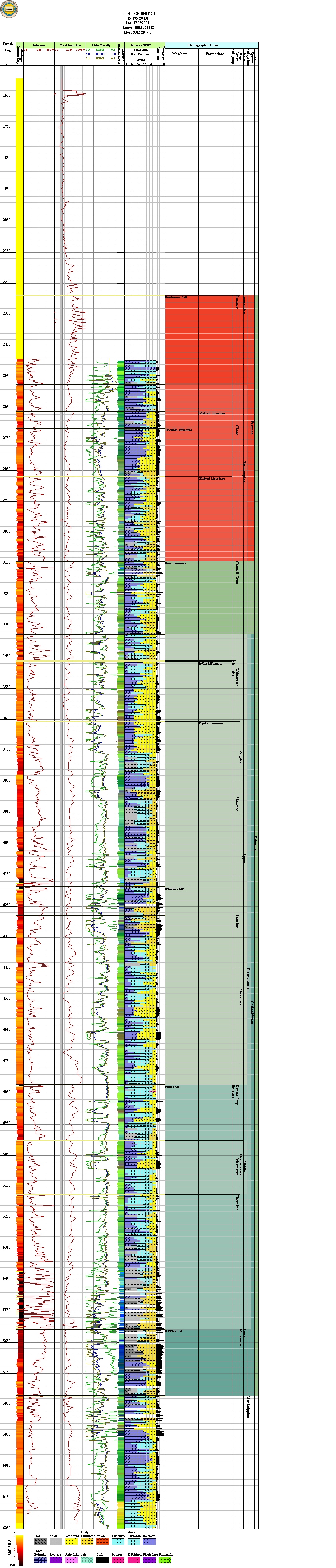Click the Elev: (GL) 2879.0 text
The image size is (336, 1568).
click(x=138, y=32)
